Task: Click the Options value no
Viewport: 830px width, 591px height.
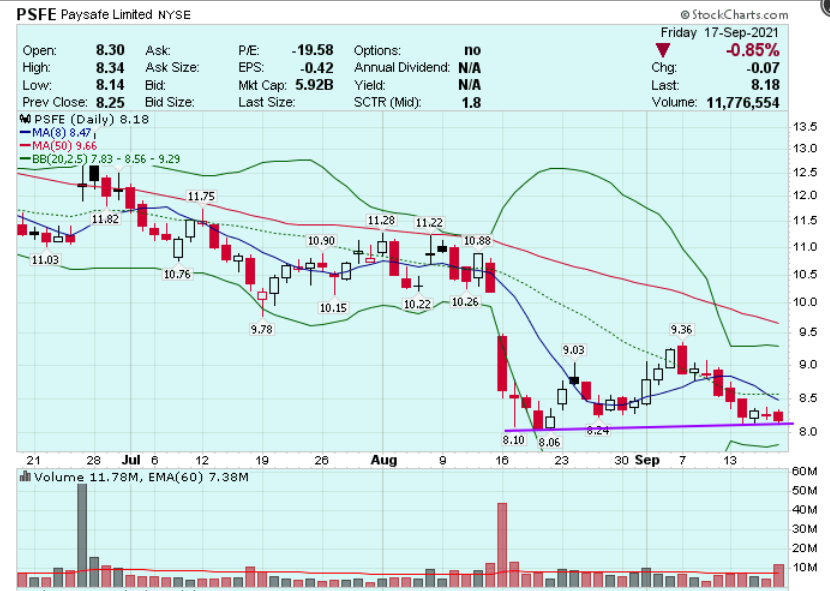Action: pyautogui.click(x=473, y=50)
